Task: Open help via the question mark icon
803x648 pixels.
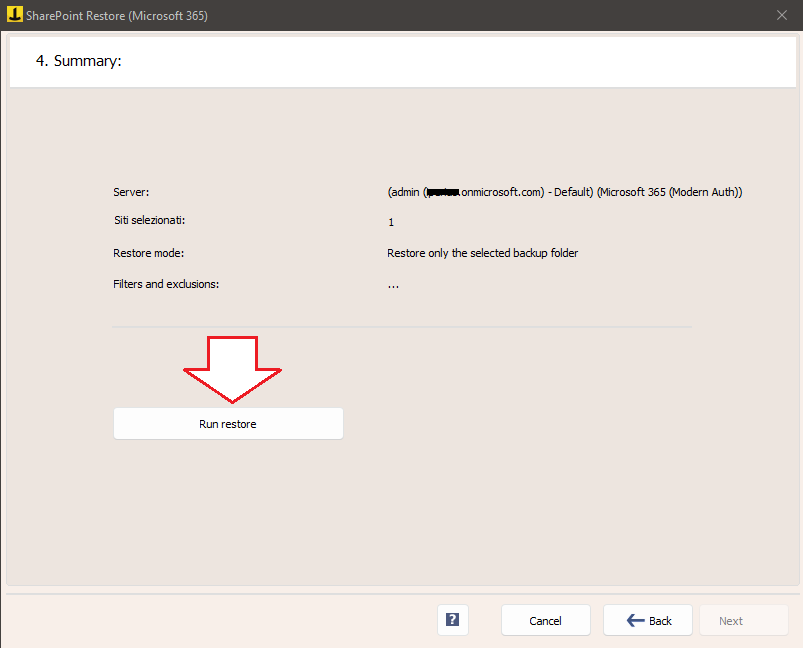Action: click(453, 620)
